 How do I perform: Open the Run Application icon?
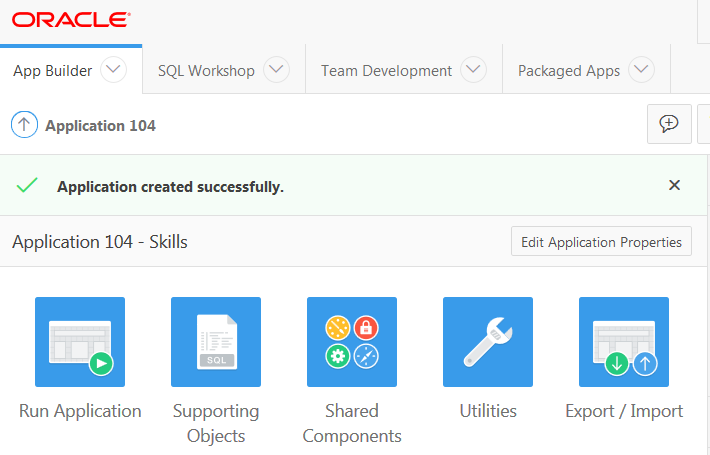pyautogui.click(x=80, y=342)
